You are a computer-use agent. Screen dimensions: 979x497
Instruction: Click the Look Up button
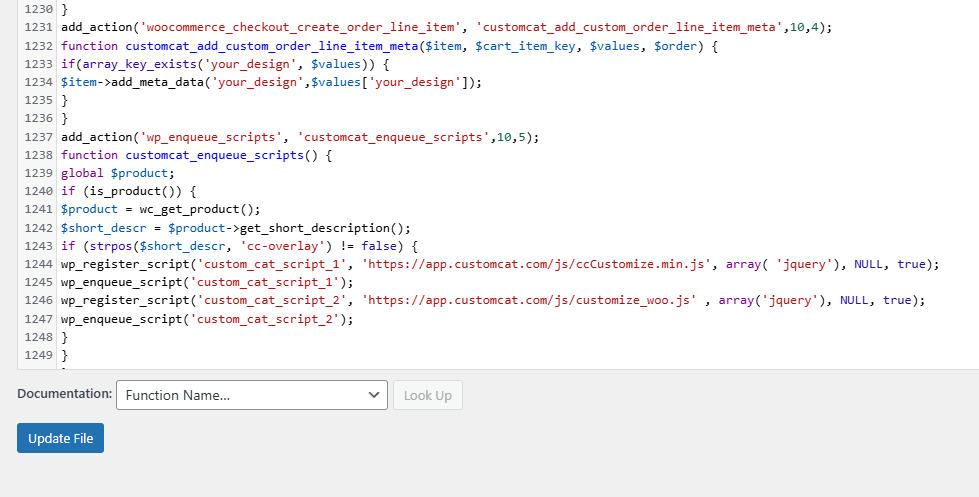[428, 395]
